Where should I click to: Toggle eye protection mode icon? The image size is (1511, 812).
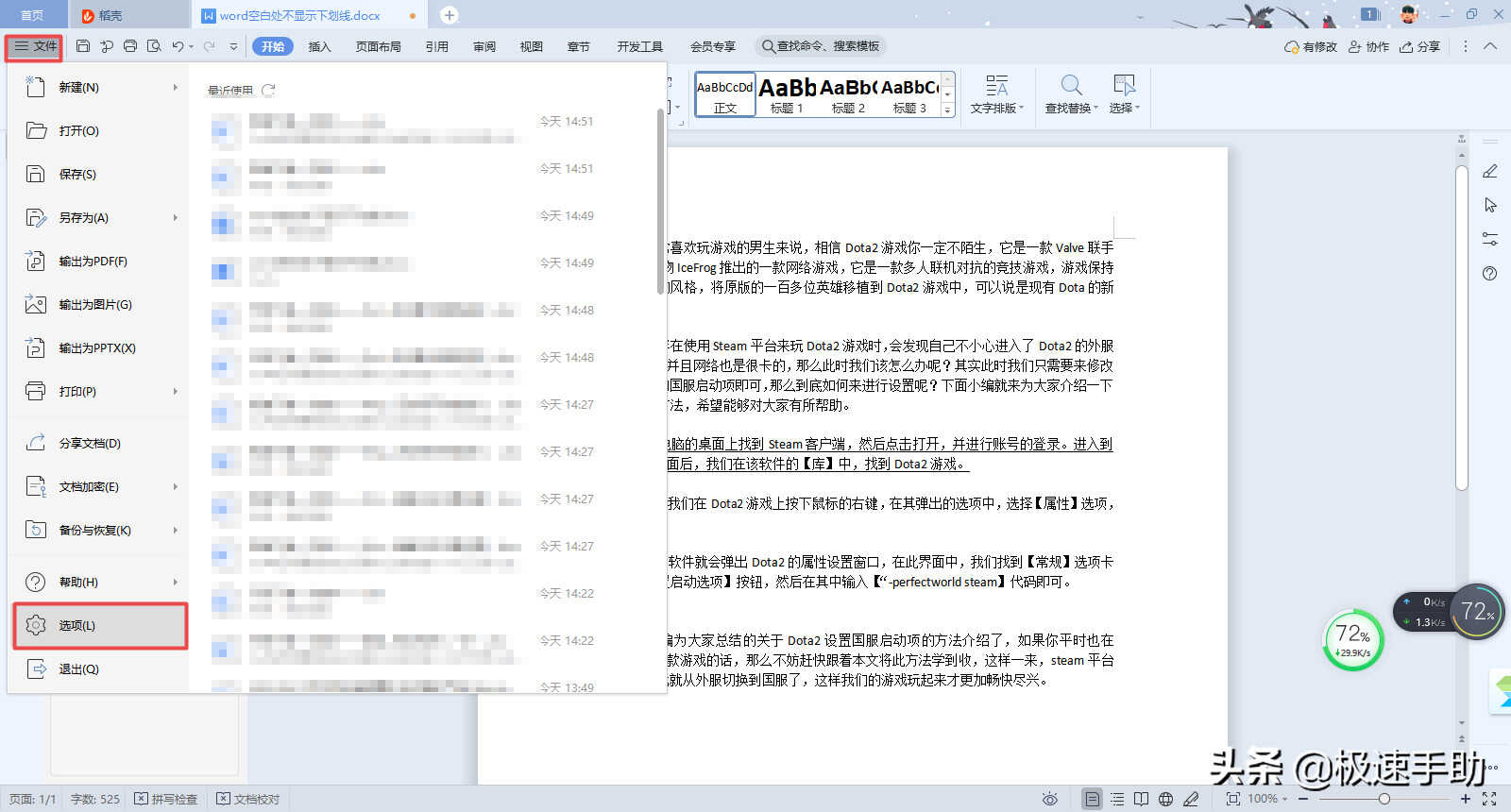[x=1049, y=799]
